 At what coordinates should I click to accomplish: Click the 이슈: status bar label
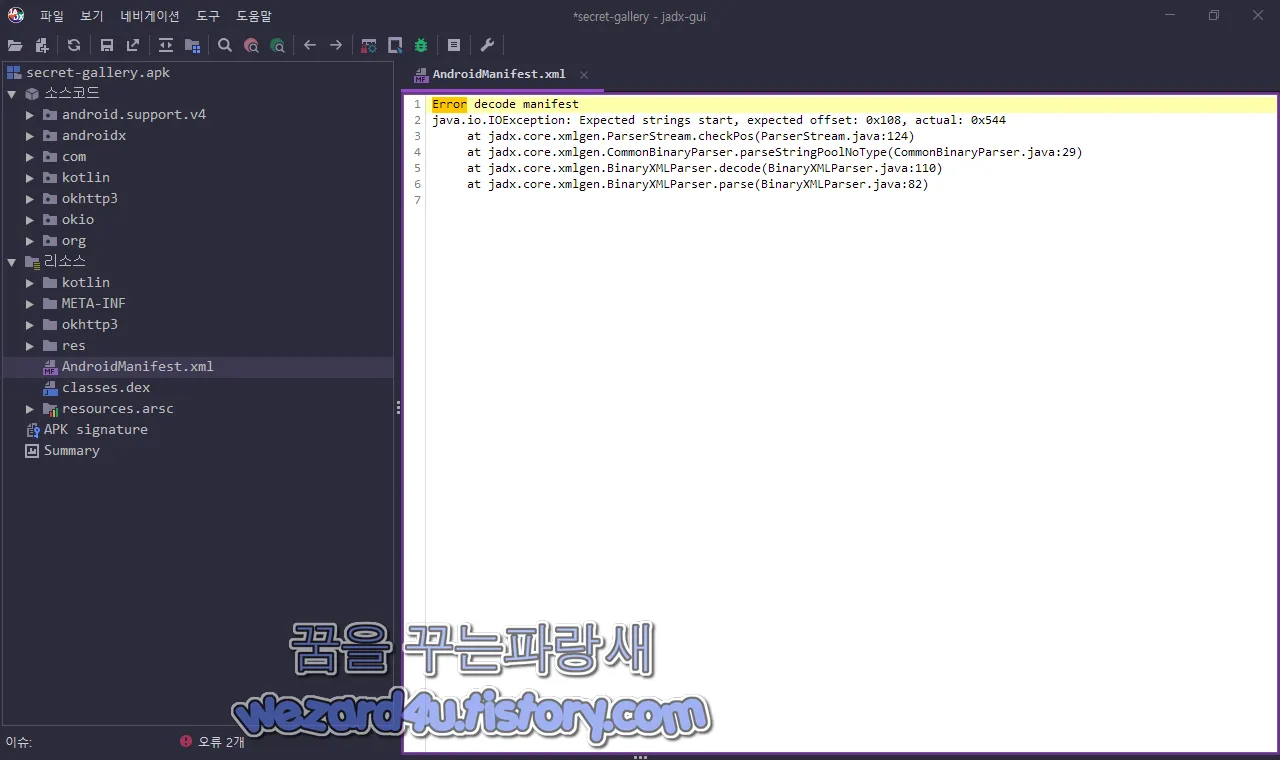[19, 742]
